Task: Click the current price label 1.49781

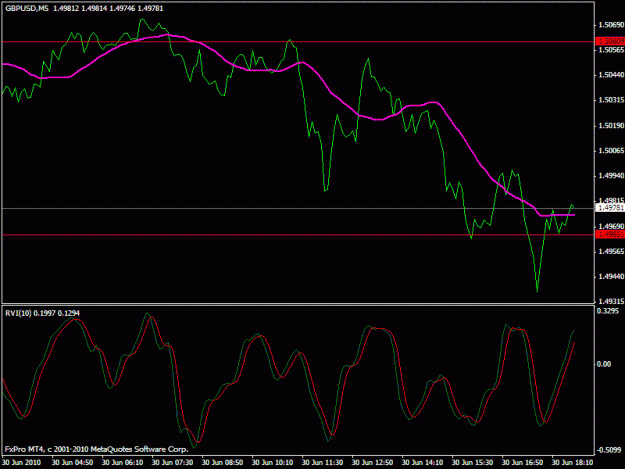Action: (x=610, y=208)
